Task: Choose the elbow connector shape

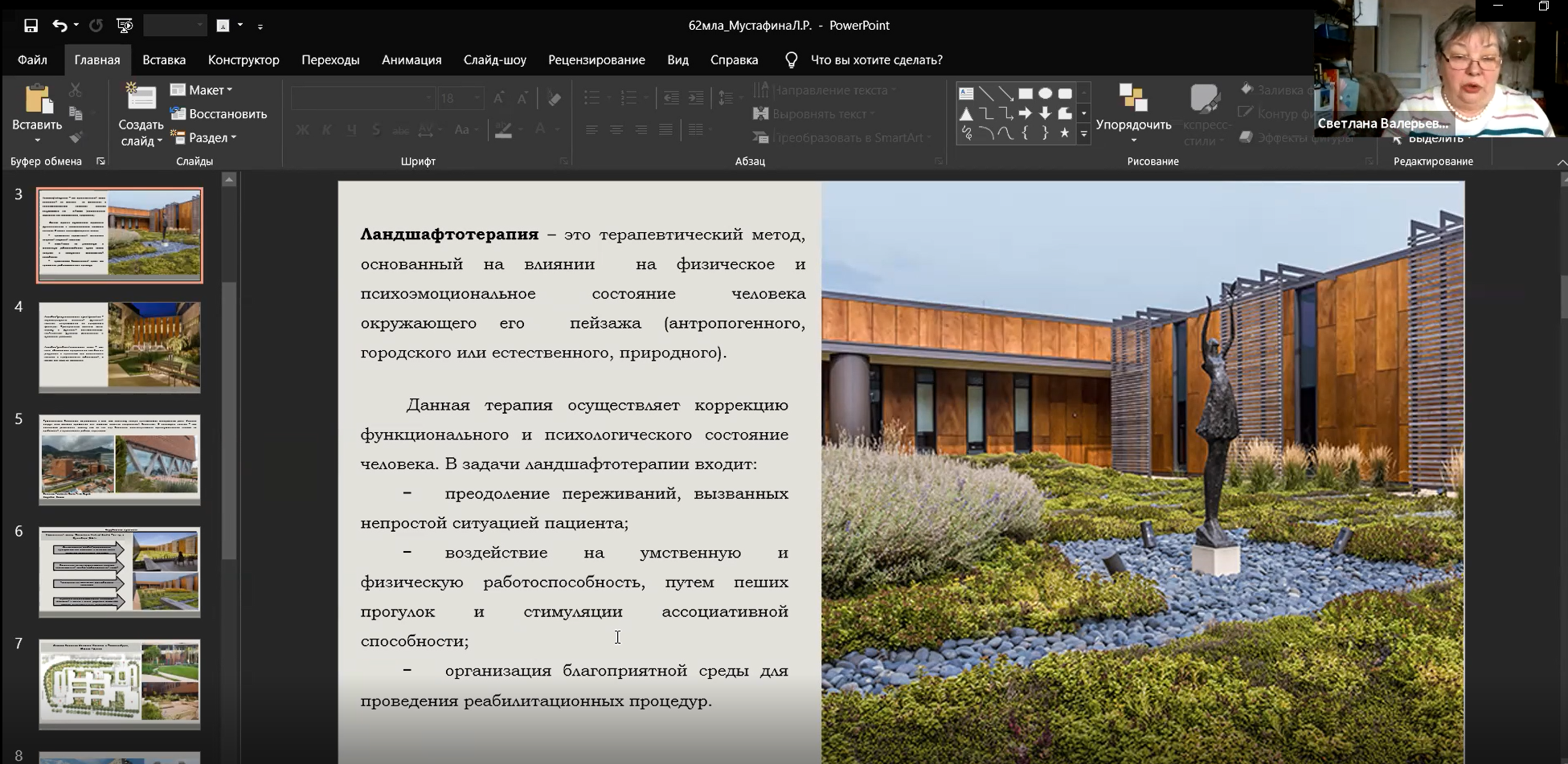Action: click(x=986, y=113)
